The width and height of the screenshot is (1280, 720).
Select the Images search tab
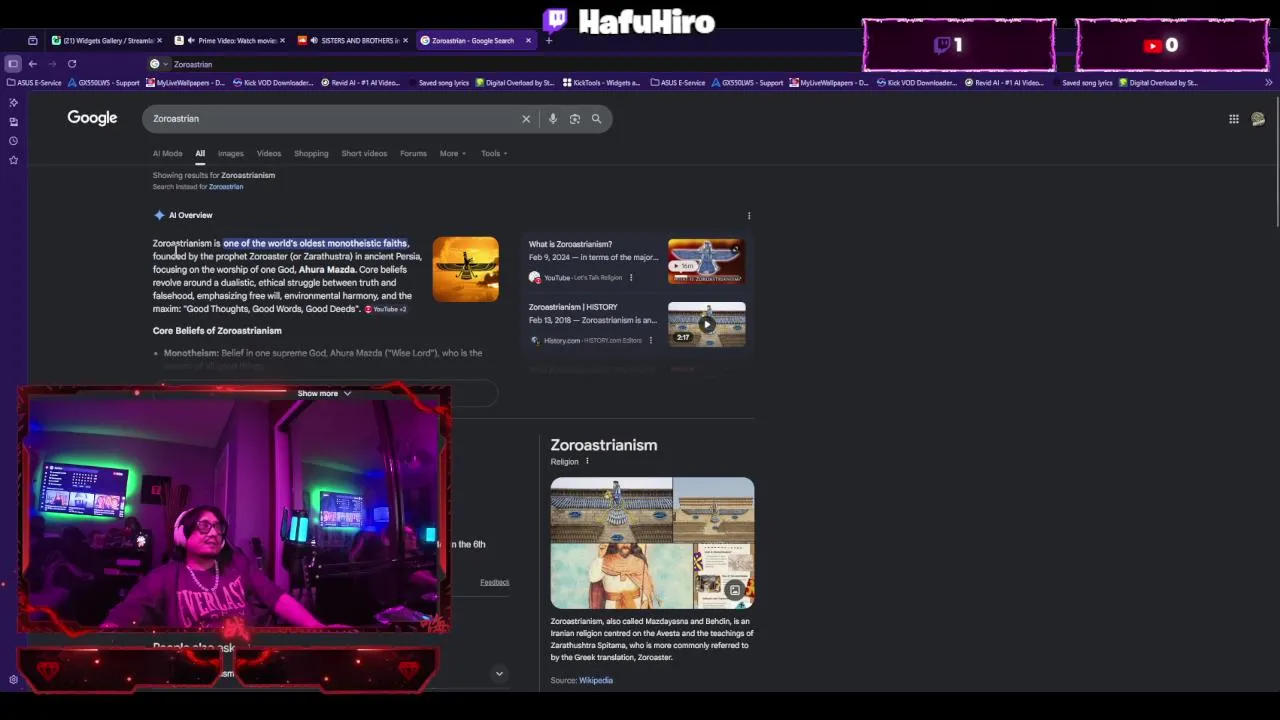(x=230, y=153)
